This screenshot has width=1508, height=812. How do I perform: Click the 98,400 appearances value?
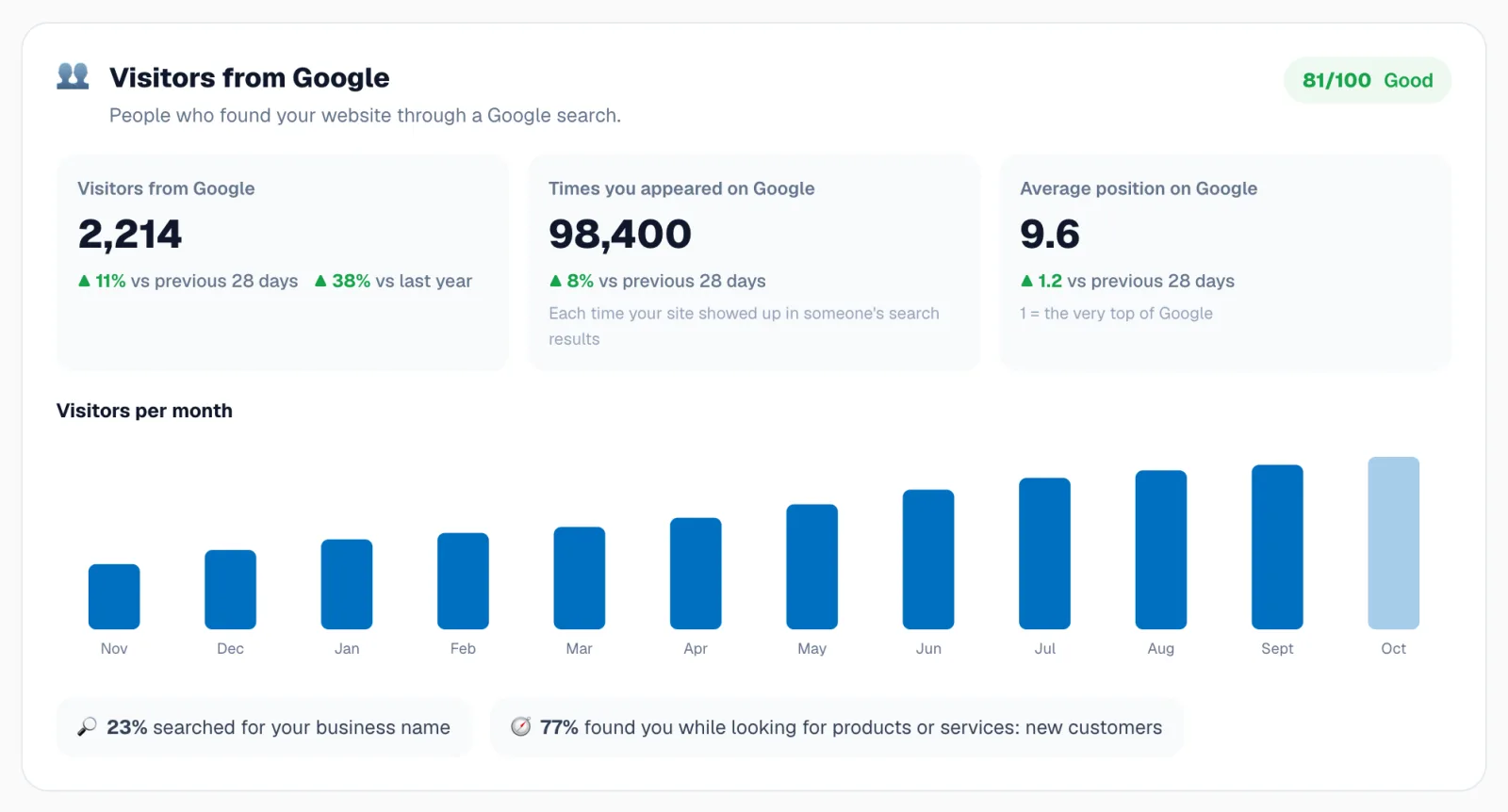pos(620,234)
